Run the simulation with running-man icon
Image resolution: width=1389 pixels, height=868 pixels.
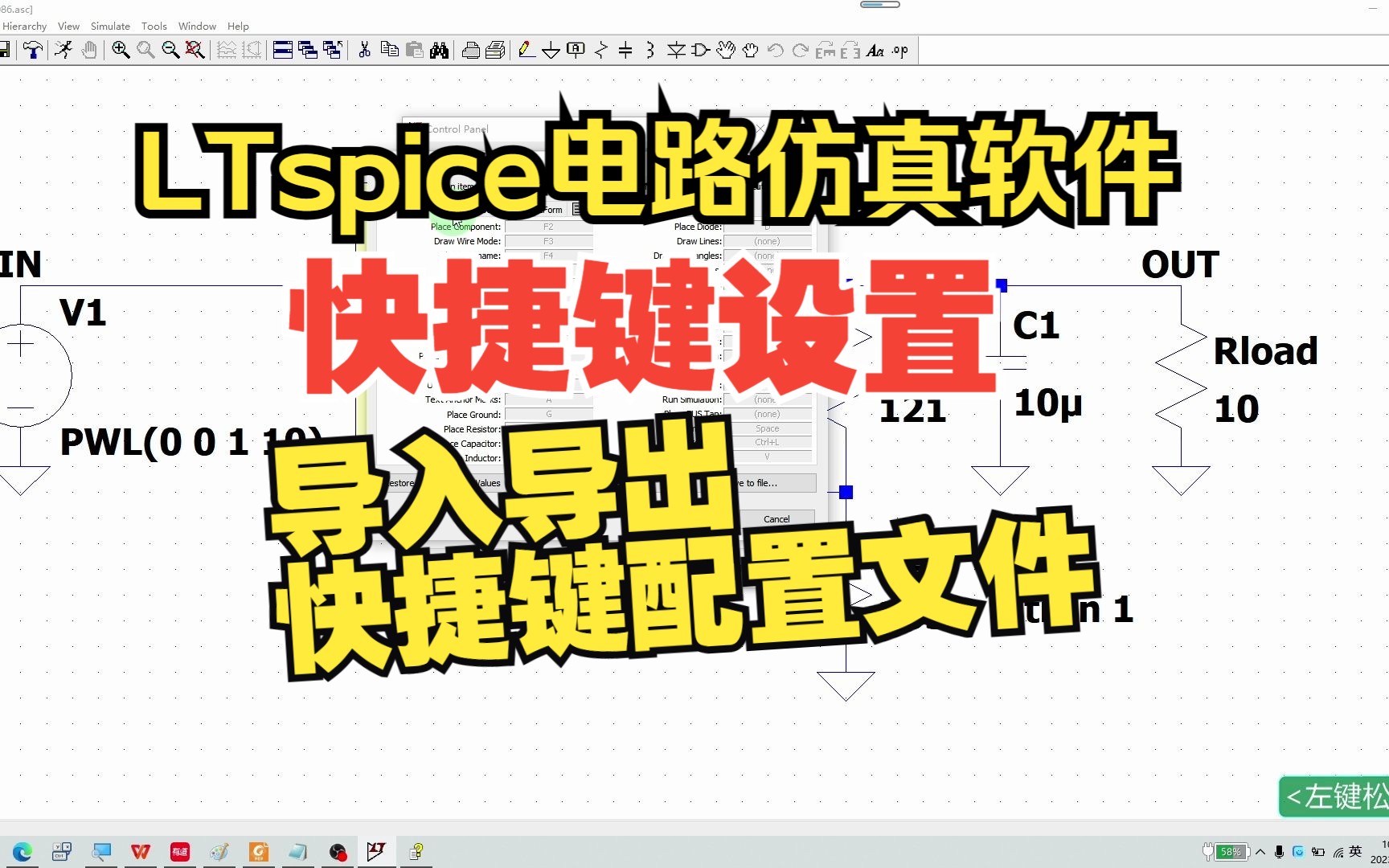click(x=64, y=51)
